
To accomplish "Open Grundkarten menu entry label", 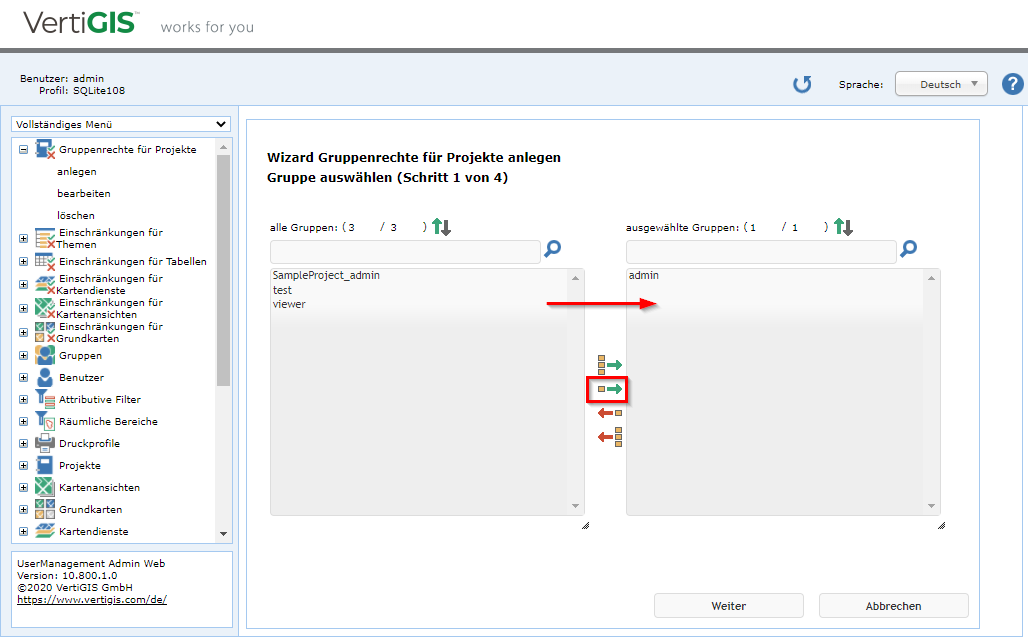I will [x=90, y=509].
